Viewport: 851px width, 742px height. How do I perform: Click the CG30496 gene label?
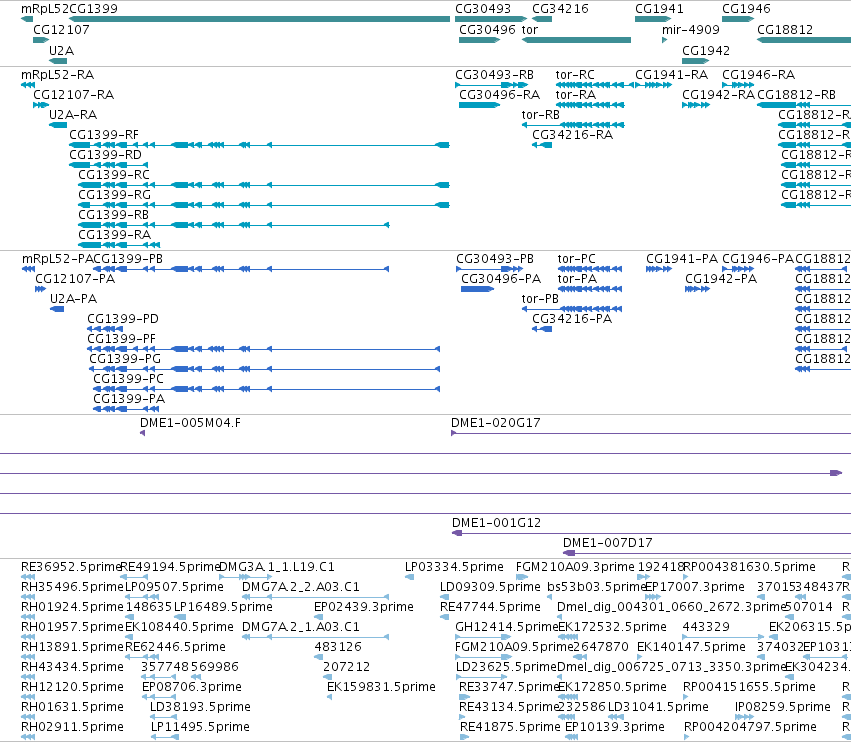pyautogui.click(x=487, y=30)
